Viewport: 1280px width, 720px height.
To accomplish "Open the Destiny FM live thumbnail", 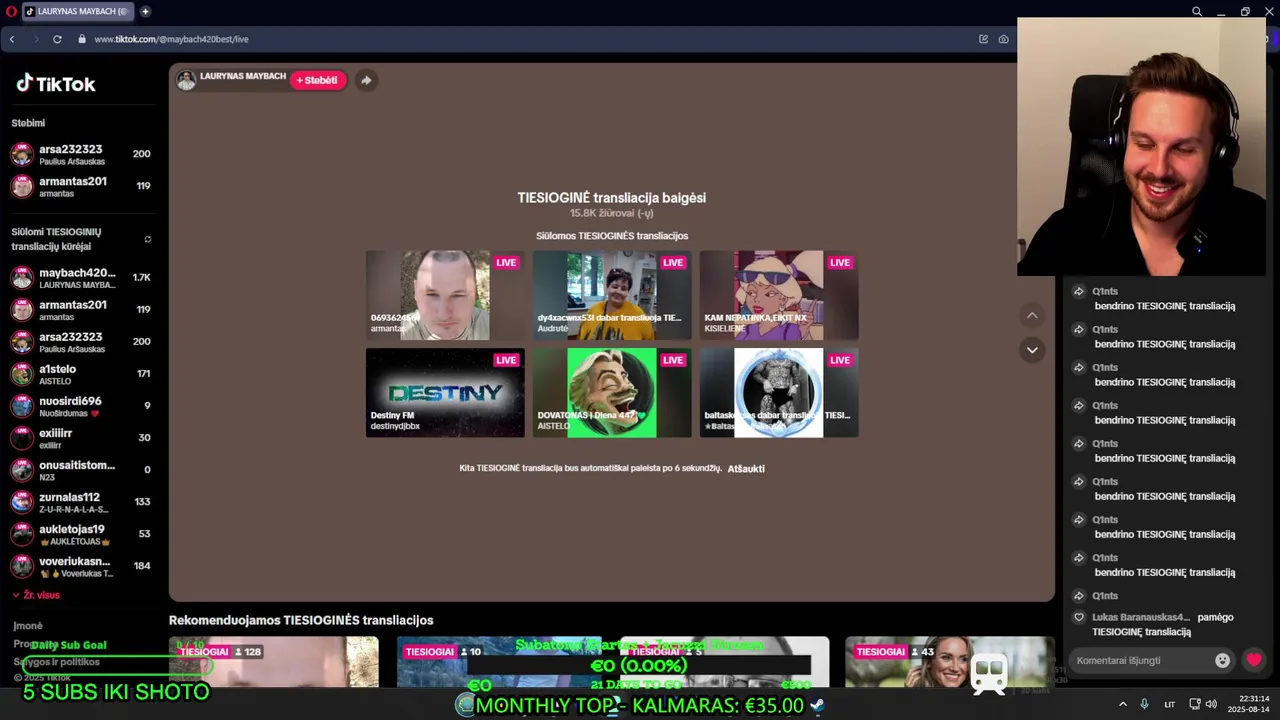I will [445, 393].
